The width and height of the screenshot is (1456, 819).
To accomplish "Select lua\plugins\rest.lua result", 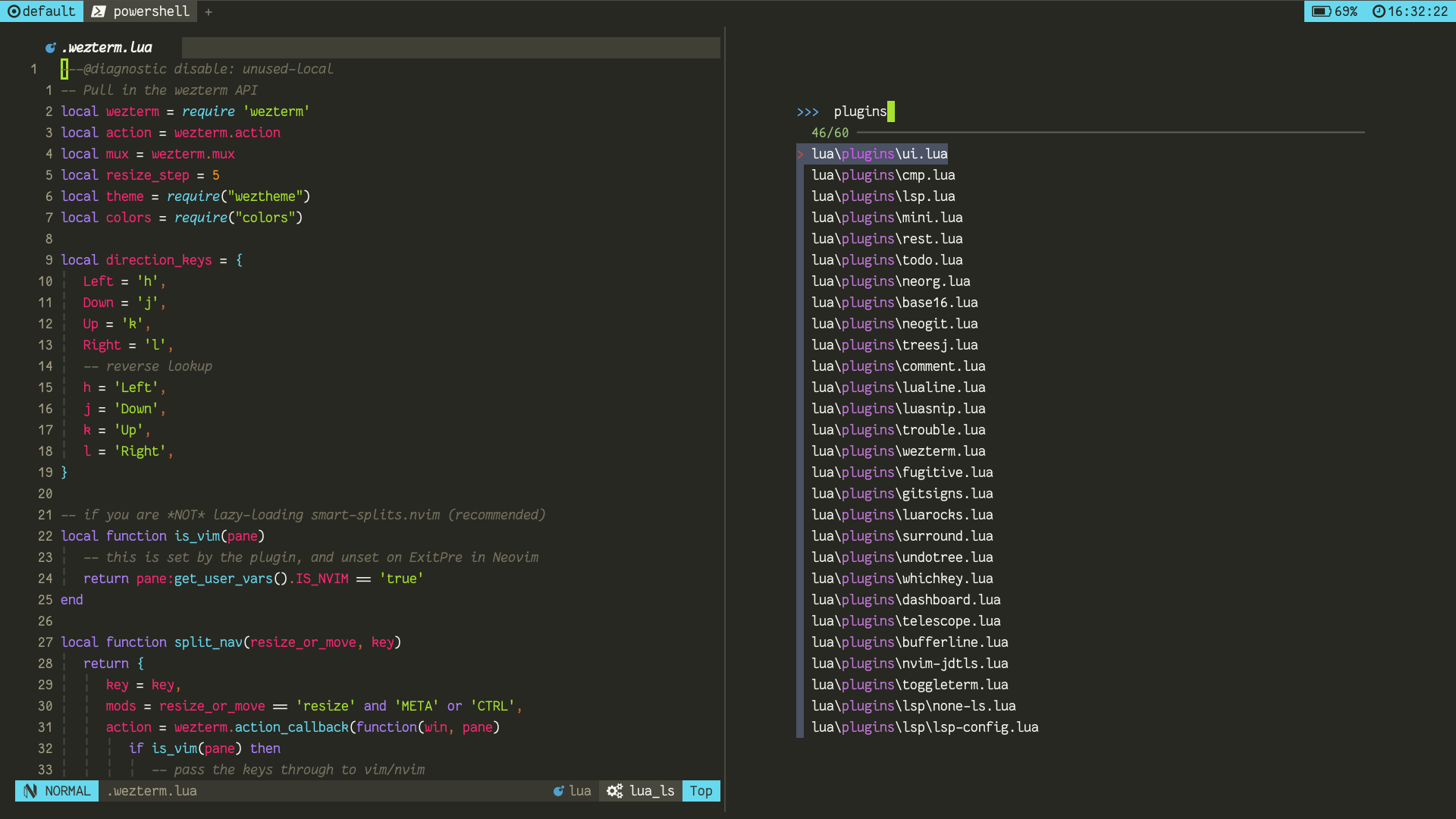I will 887,239.
